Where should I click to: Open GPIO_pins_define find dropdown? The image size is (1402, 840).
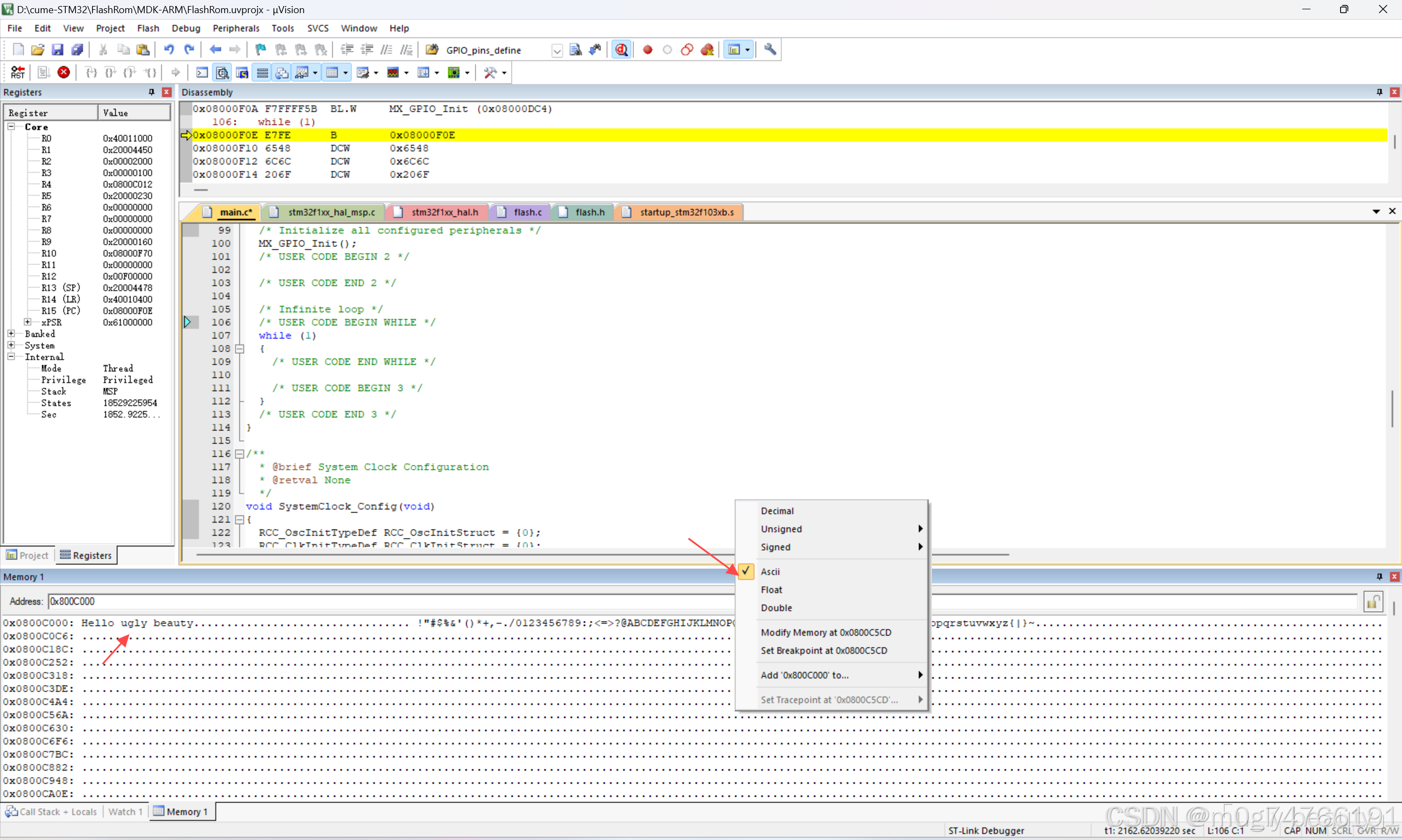click(557, 50)
